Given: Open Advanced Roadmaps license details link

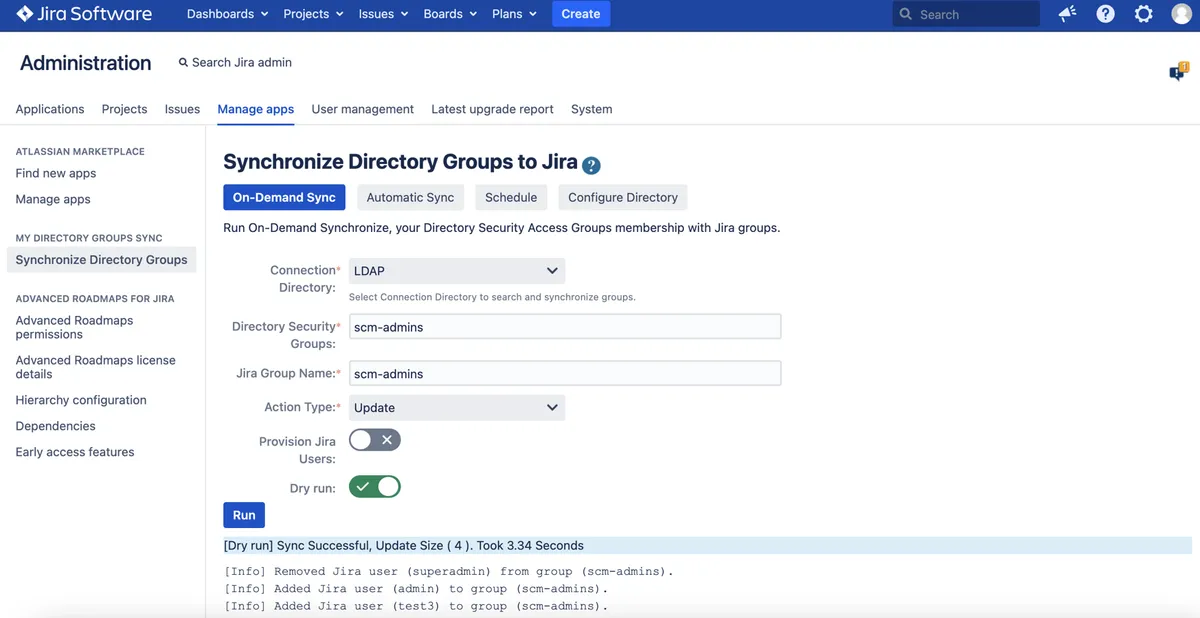Looking at the screenshot, I should pos(95,367).
